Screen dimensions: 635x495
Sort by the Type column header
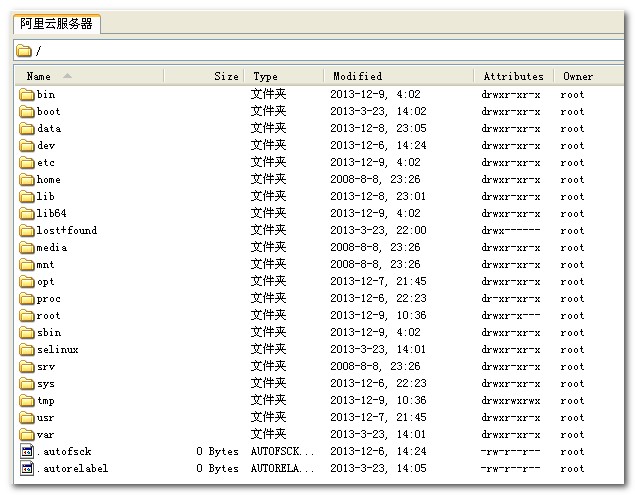coord(283,76)
